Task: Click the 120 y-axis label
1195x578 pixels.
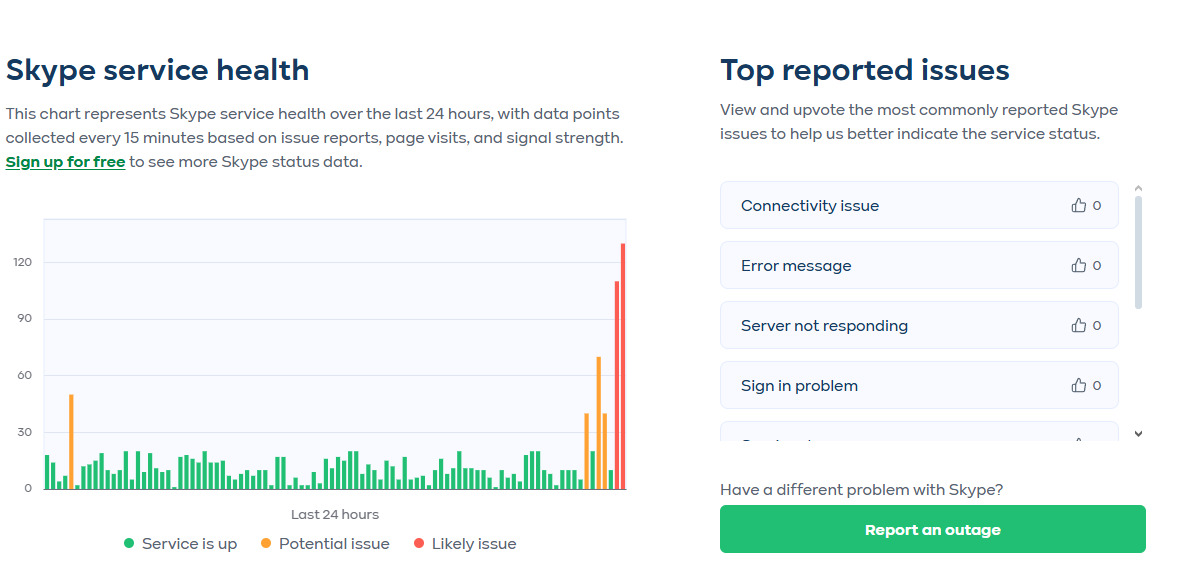Action: point(23,262)
